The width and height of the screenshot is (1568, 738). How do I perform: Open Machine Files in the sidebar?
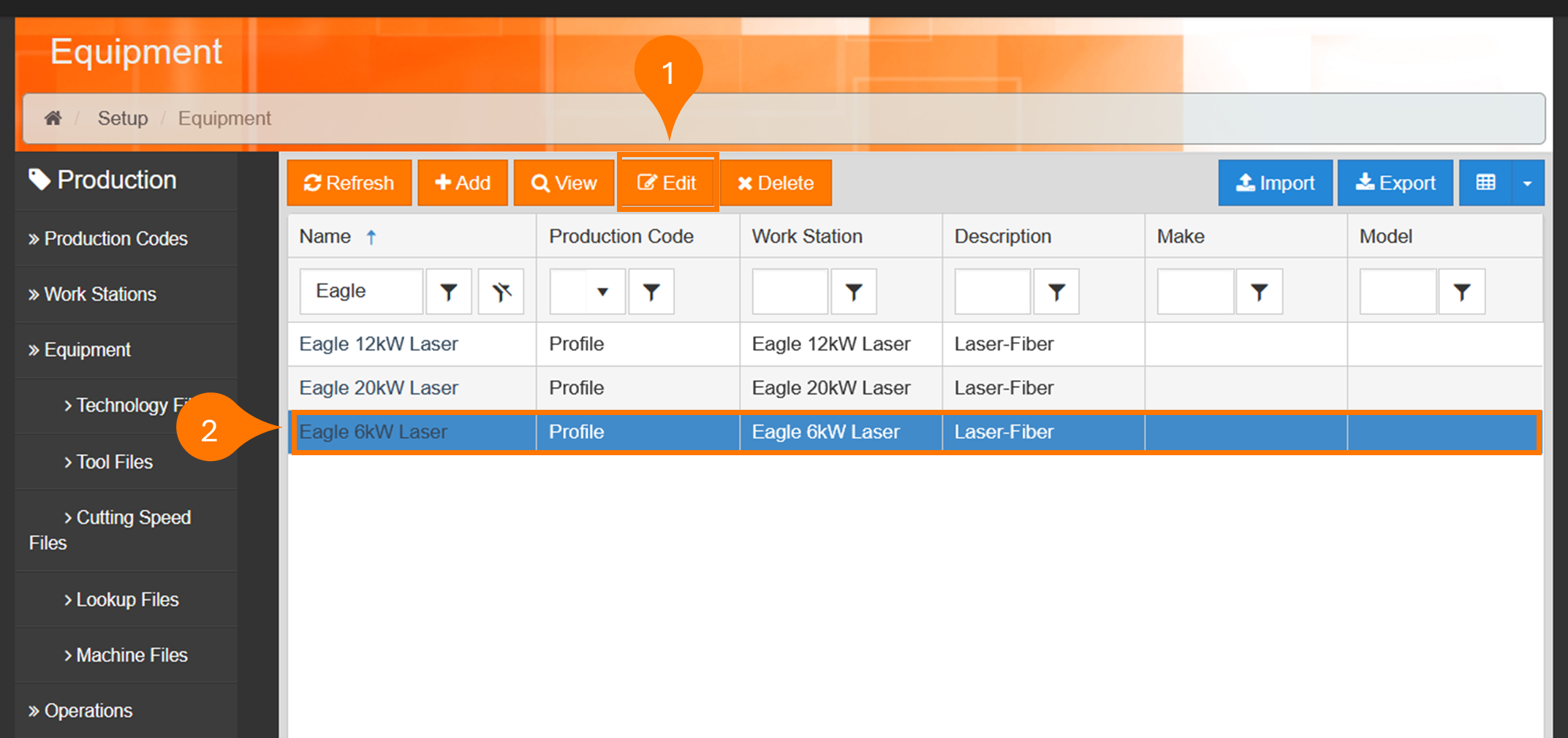(132, 655)
